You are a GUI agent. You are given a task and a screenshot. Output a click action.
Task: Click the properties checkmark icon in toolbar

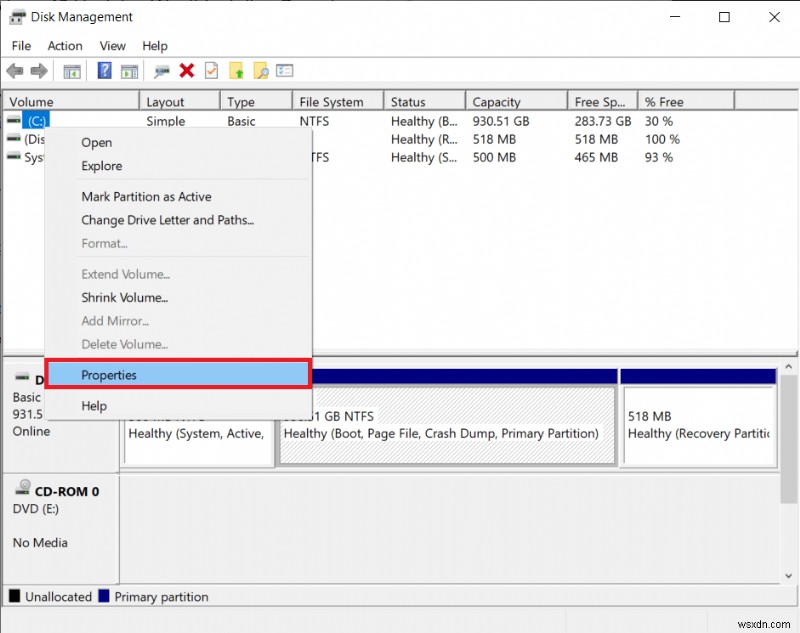coord(210,70)
